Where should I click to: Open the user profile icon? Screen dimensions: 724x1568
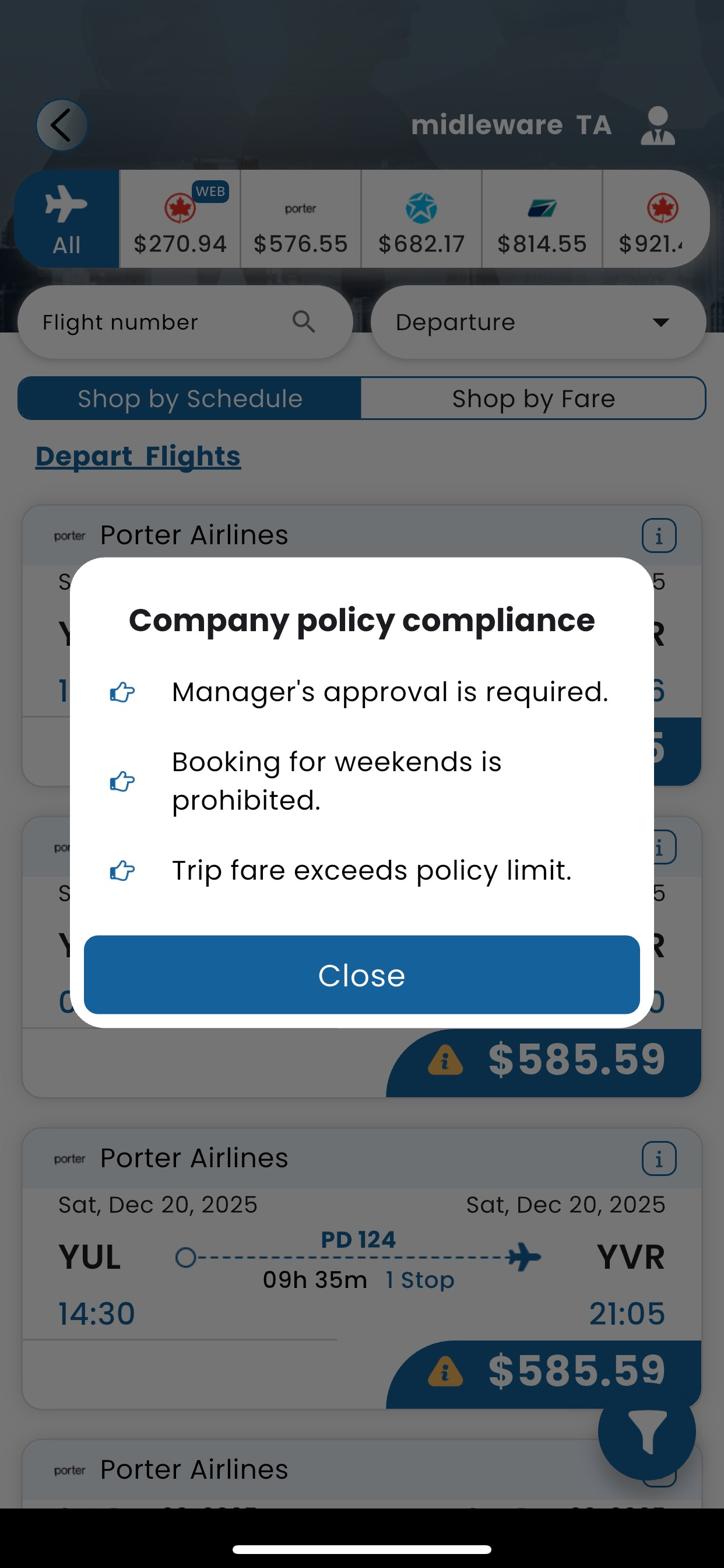click(x=657, y=125)
